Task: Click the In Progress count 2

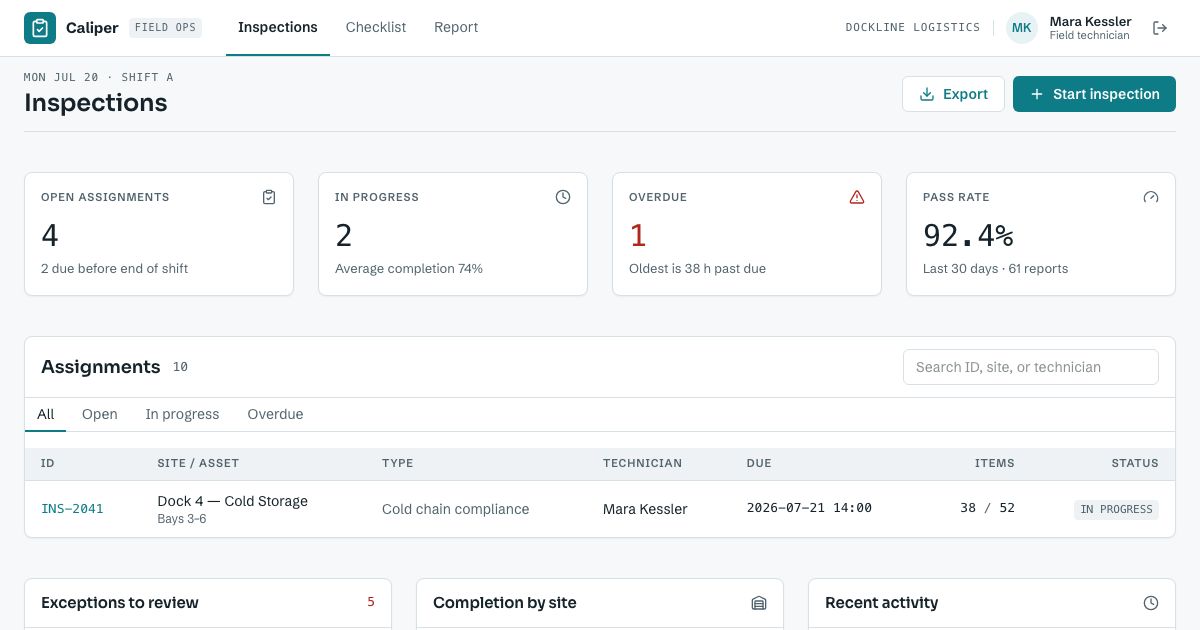Action: [x=344, y=235]
